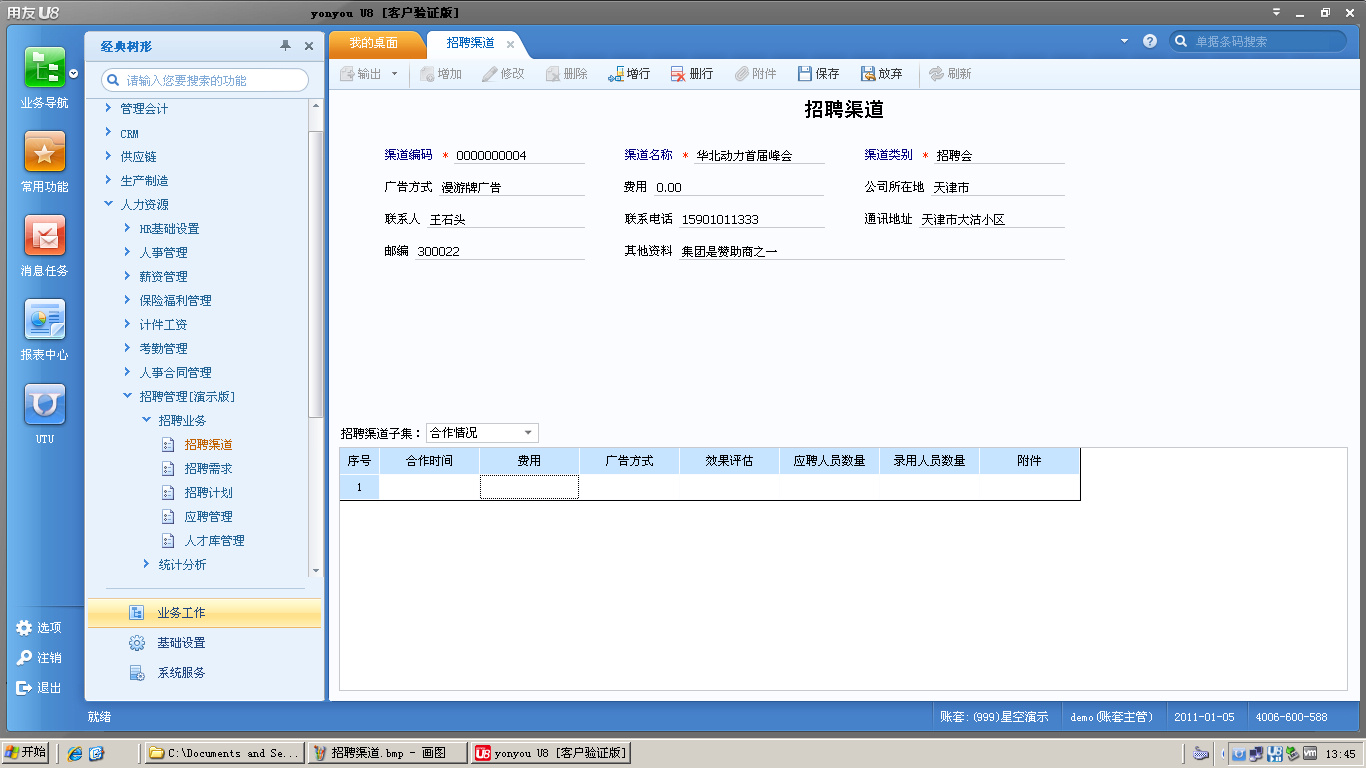Viewport: 1366px width, 768px height.
Task: Open the 消息任务 mail icon
Action: [44, 236]
